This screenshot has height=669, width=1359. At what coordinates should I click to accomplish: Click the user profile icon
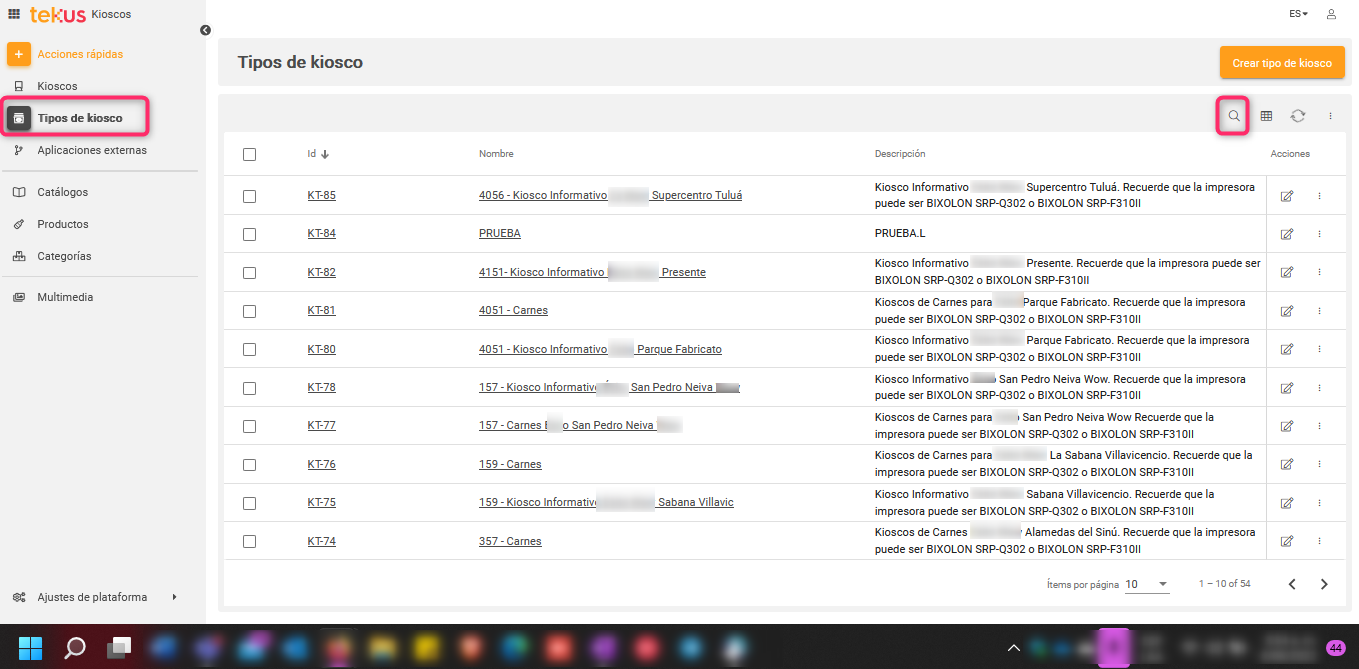(x=1331, y=14)
